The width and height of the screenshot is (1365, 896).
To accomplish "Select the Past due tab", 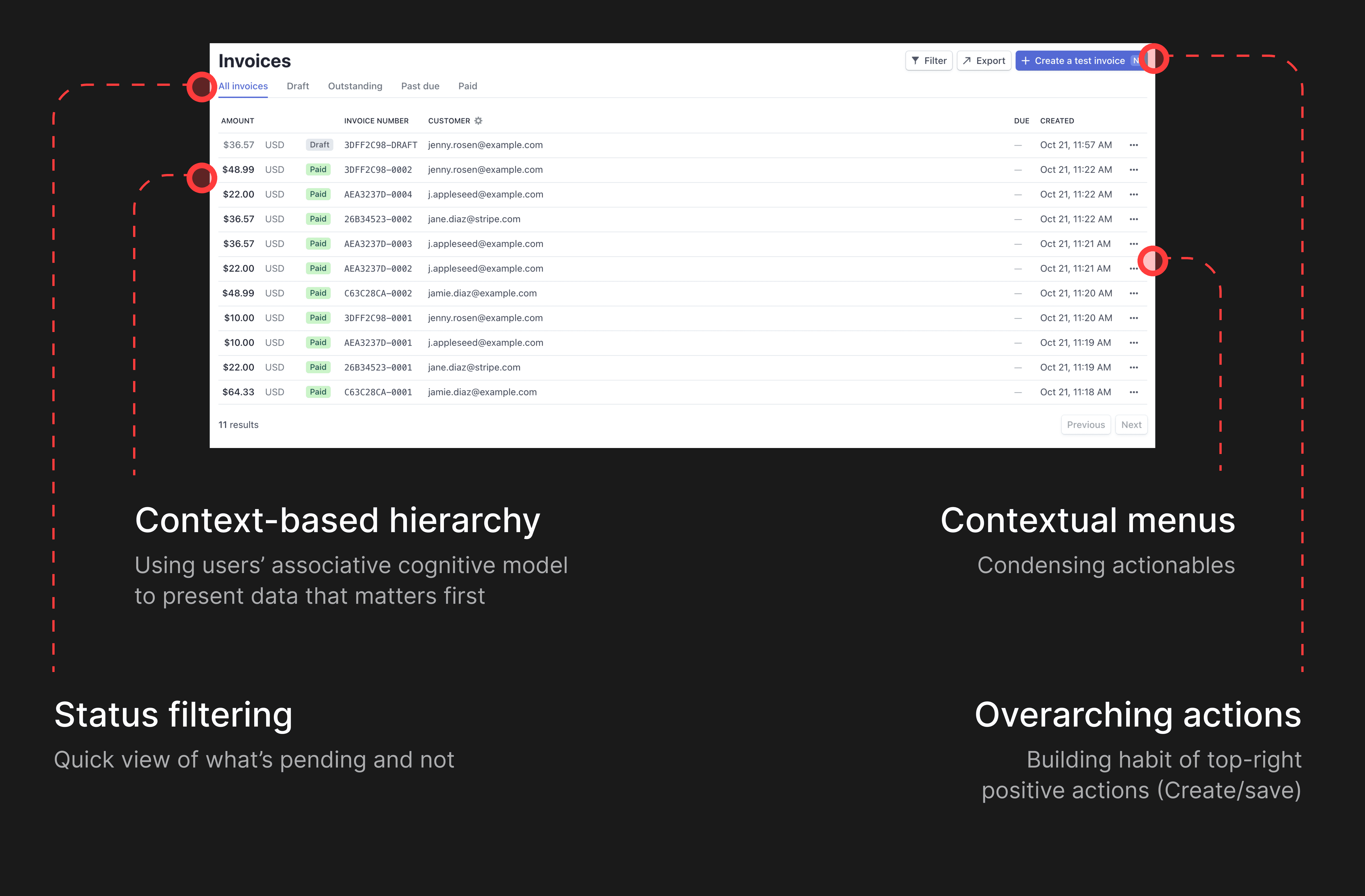I will (420, 86).
